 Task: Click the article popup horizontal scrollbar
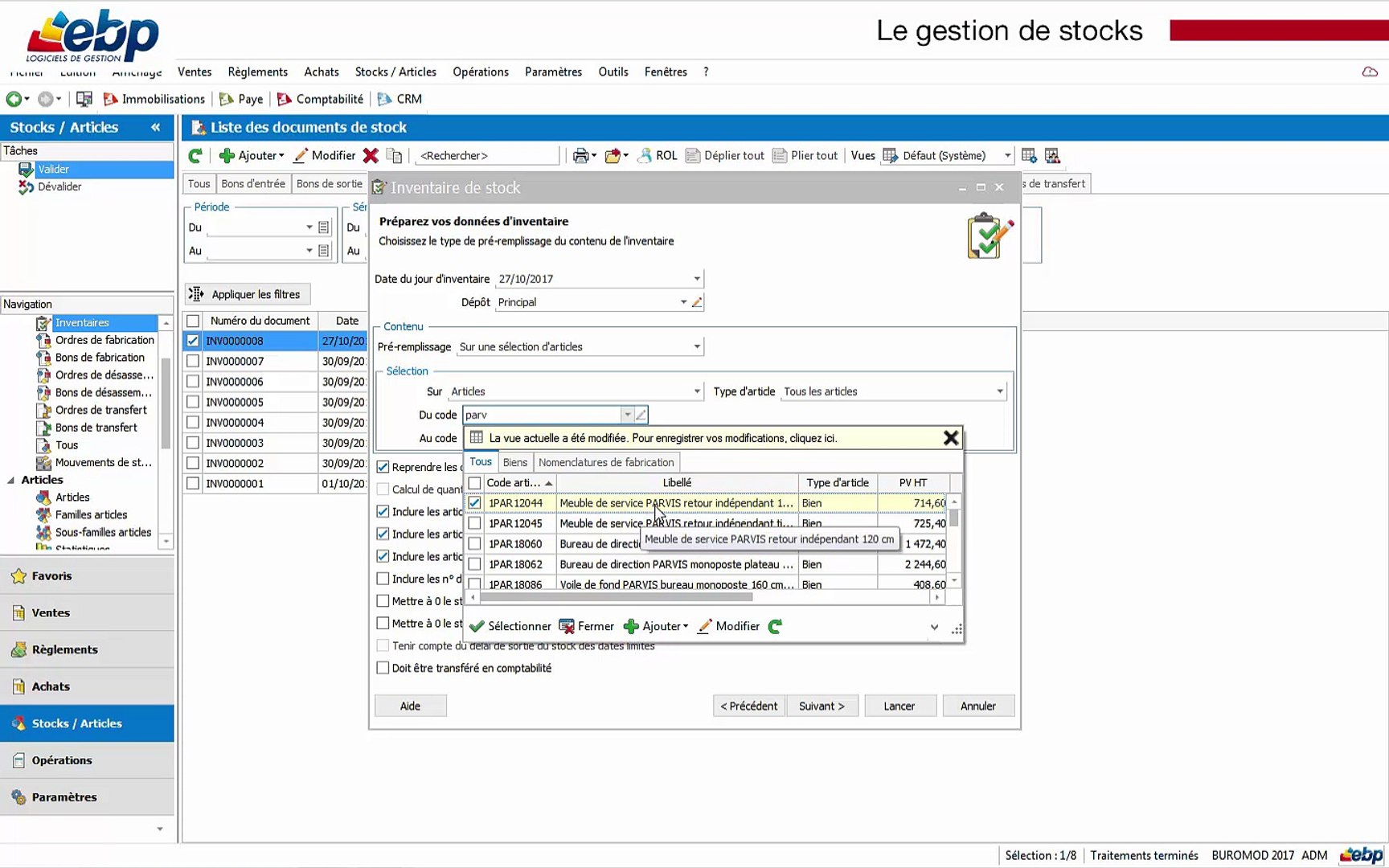click(x=616, y=597)
